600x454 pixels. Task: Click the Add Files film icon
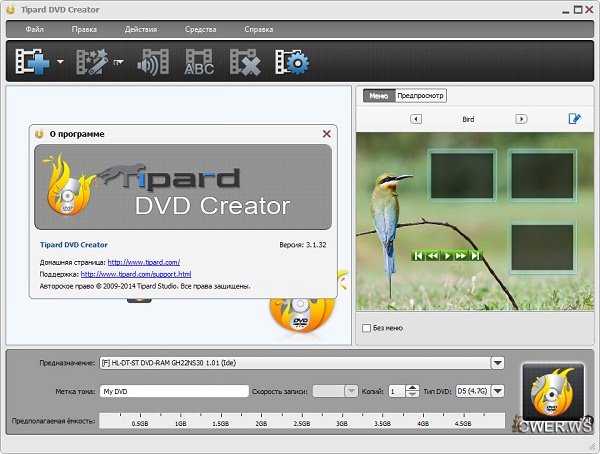pyautogui.click(x=33, y=63)
